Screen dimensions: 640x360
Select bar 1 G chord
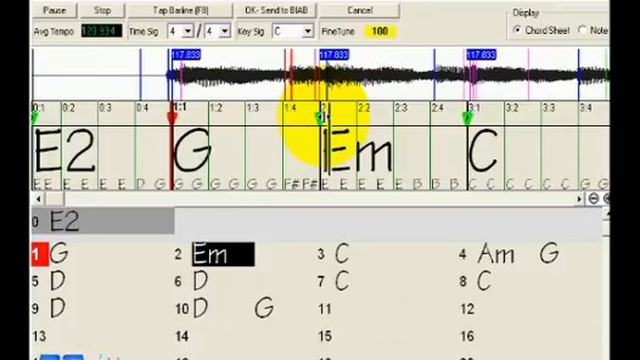(x=59, y=254)
